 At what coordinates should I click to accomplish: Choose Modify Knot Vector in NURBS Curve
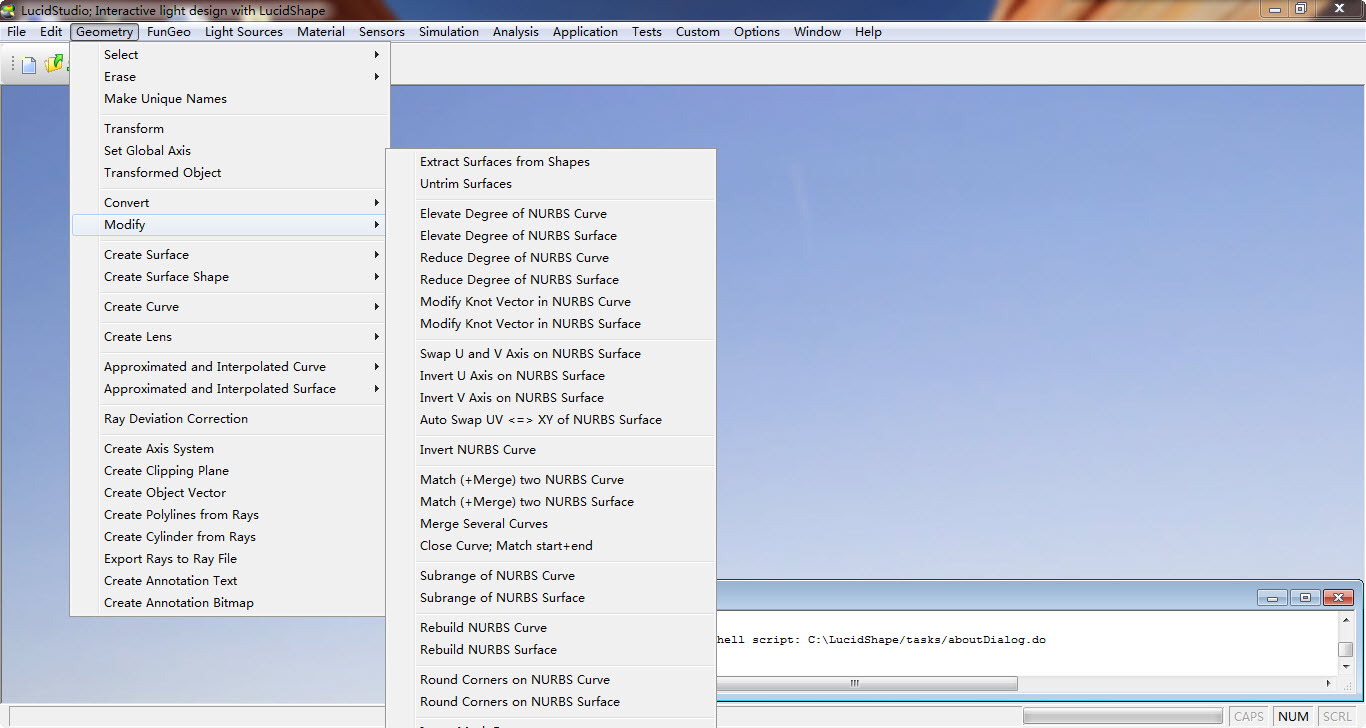[x=551, y=302]
